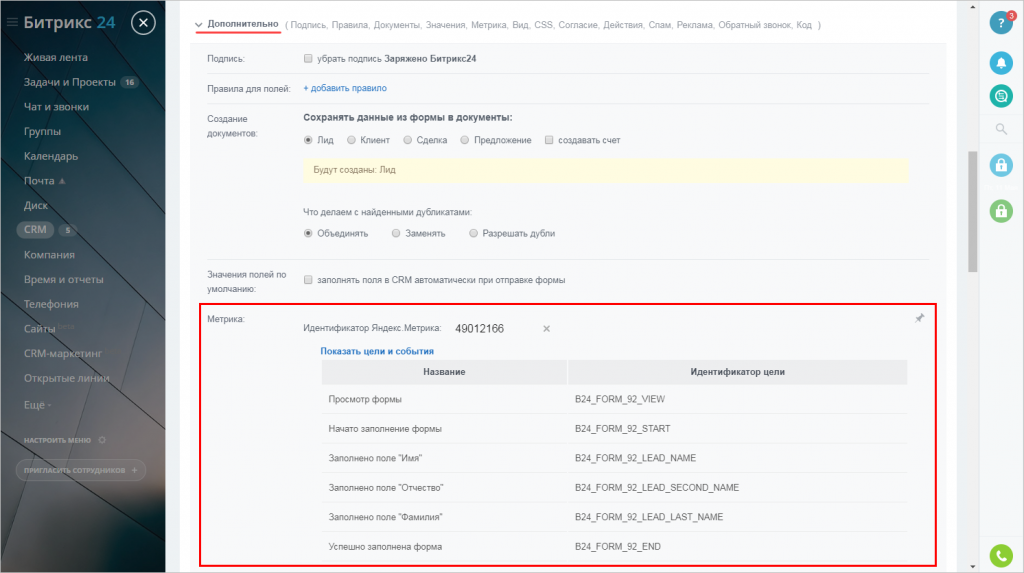Click the blue lock icon
Screen dimensions: 1024x573
[x=1001, y=165]
